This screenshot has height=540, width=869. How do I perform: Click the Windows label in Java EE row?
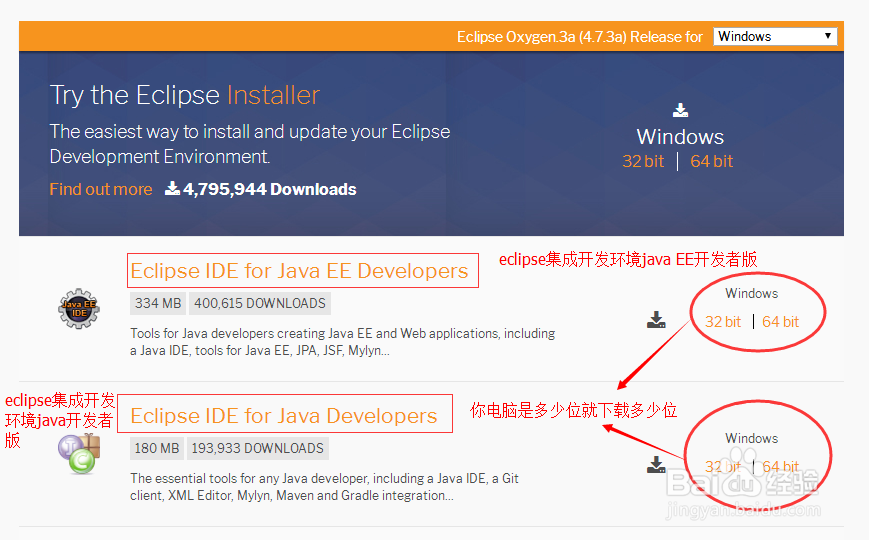point(752,293)
